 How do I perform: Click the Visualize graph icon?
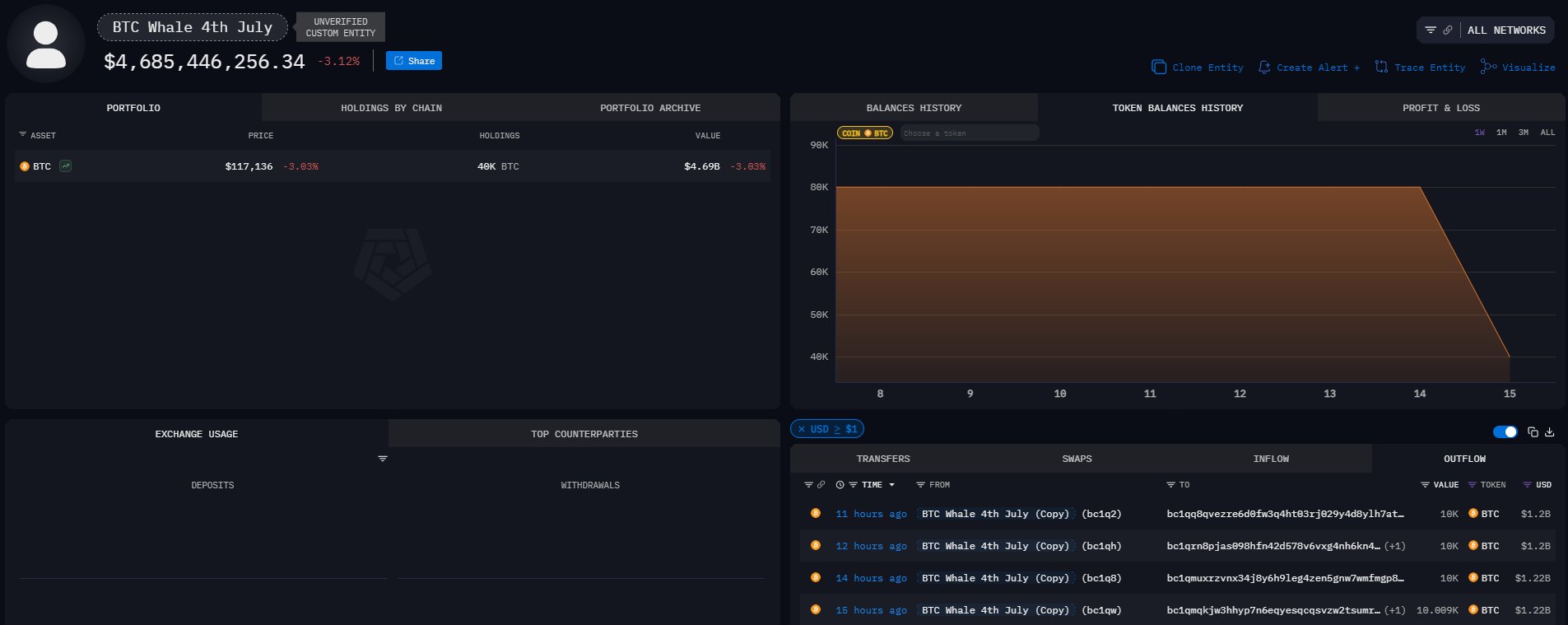[x=1488, y=67]
